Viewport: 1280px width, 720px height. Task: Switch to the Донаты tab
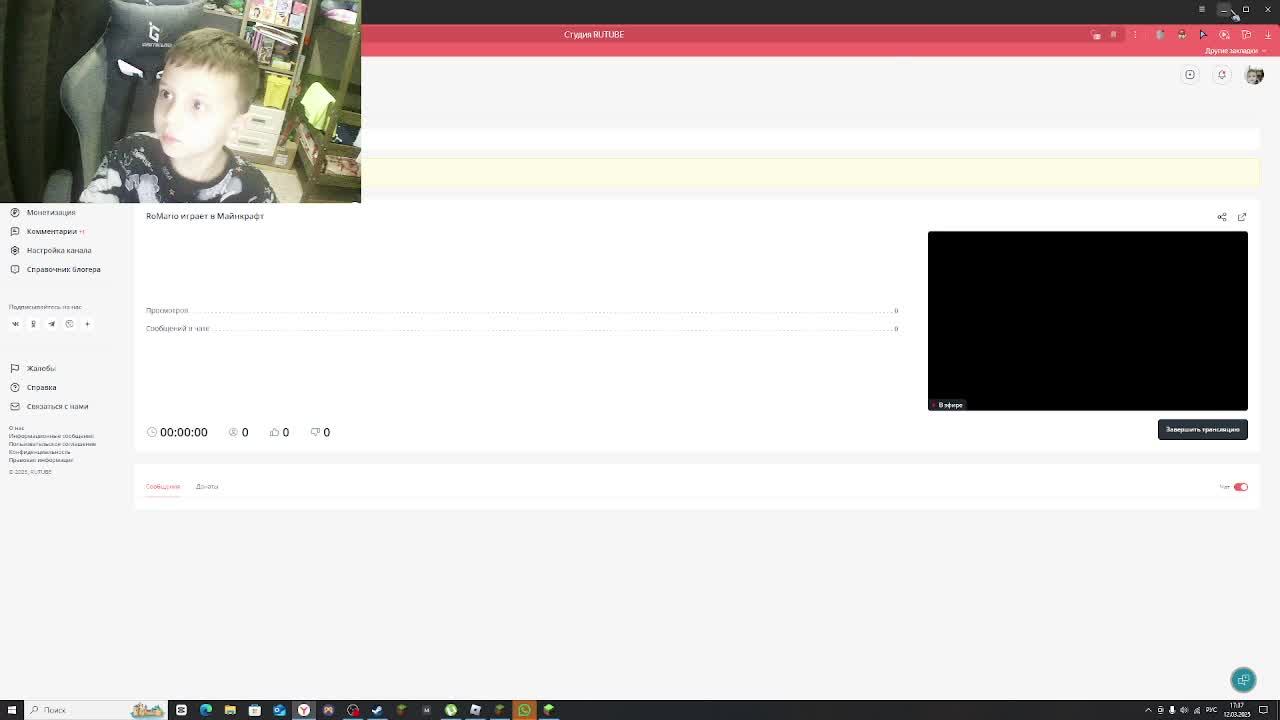click(207, 486)
